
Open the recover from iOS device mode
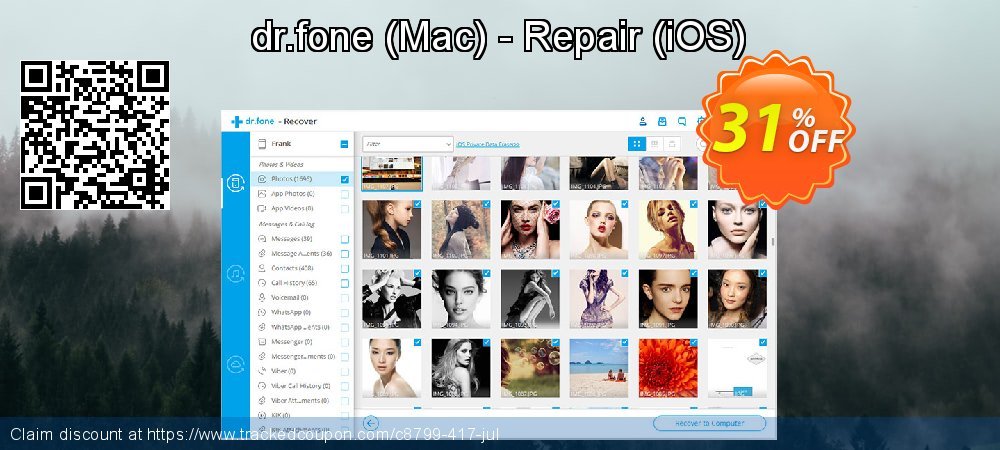coord(235,184)
